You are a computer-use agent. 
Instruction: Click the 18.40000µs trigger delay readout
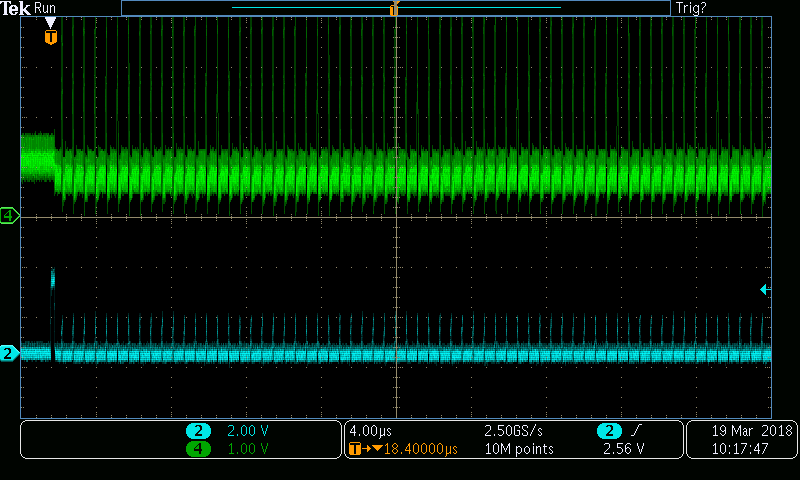420,449
